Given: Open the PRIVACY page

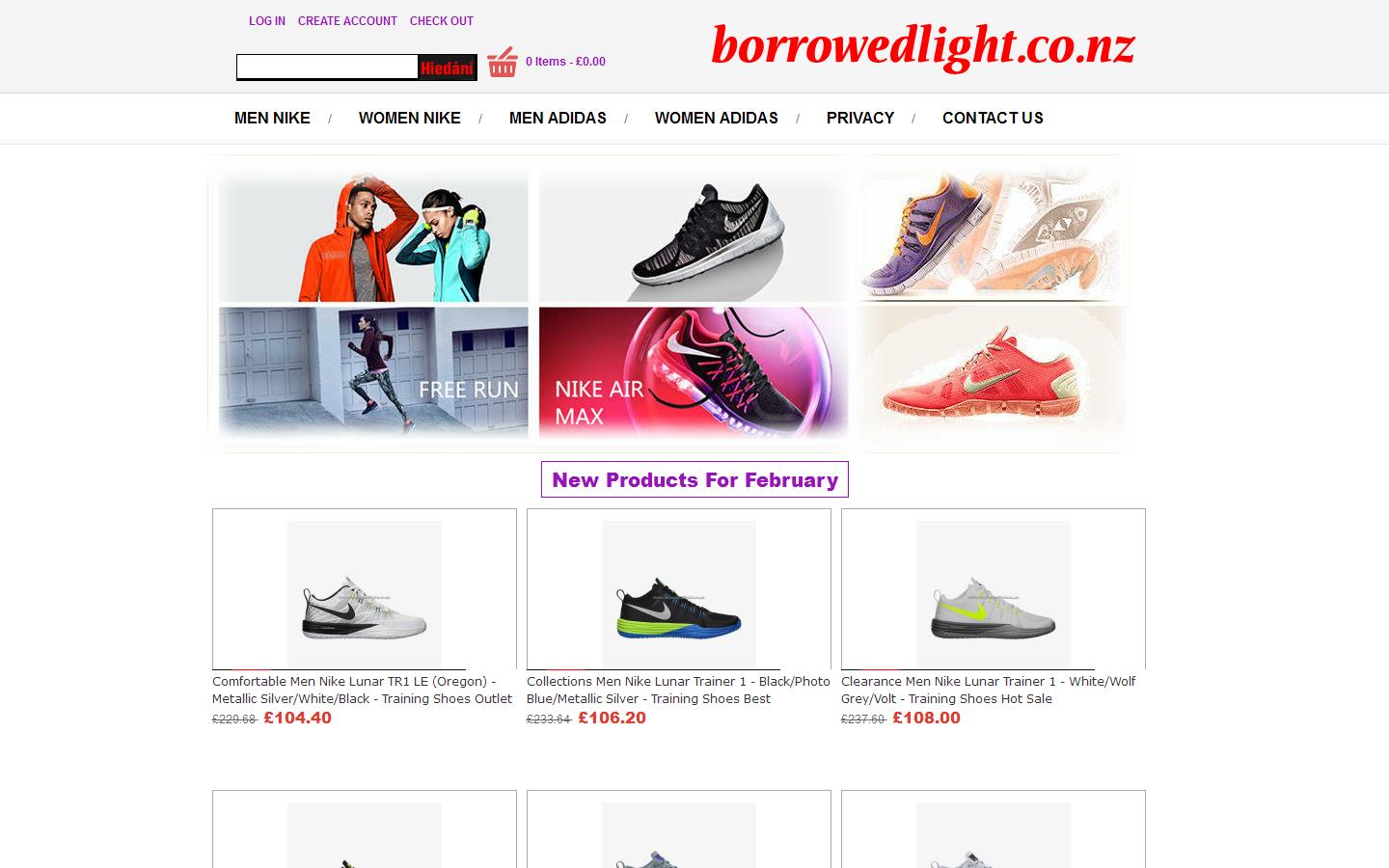Looking at the screenshot, I should click(859, 118).
